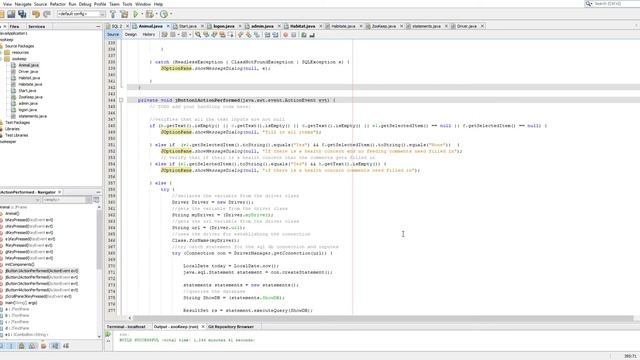
Task: Switch to History view button
Action: (149, 35)
